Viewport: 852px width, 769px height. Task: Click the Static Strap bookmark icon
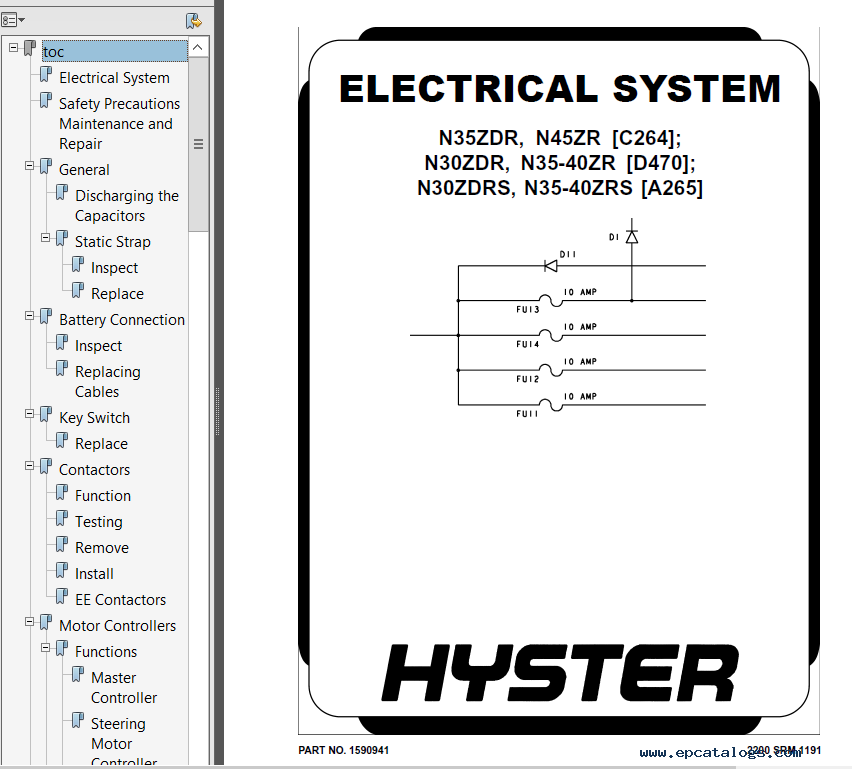tap(62, 238)
